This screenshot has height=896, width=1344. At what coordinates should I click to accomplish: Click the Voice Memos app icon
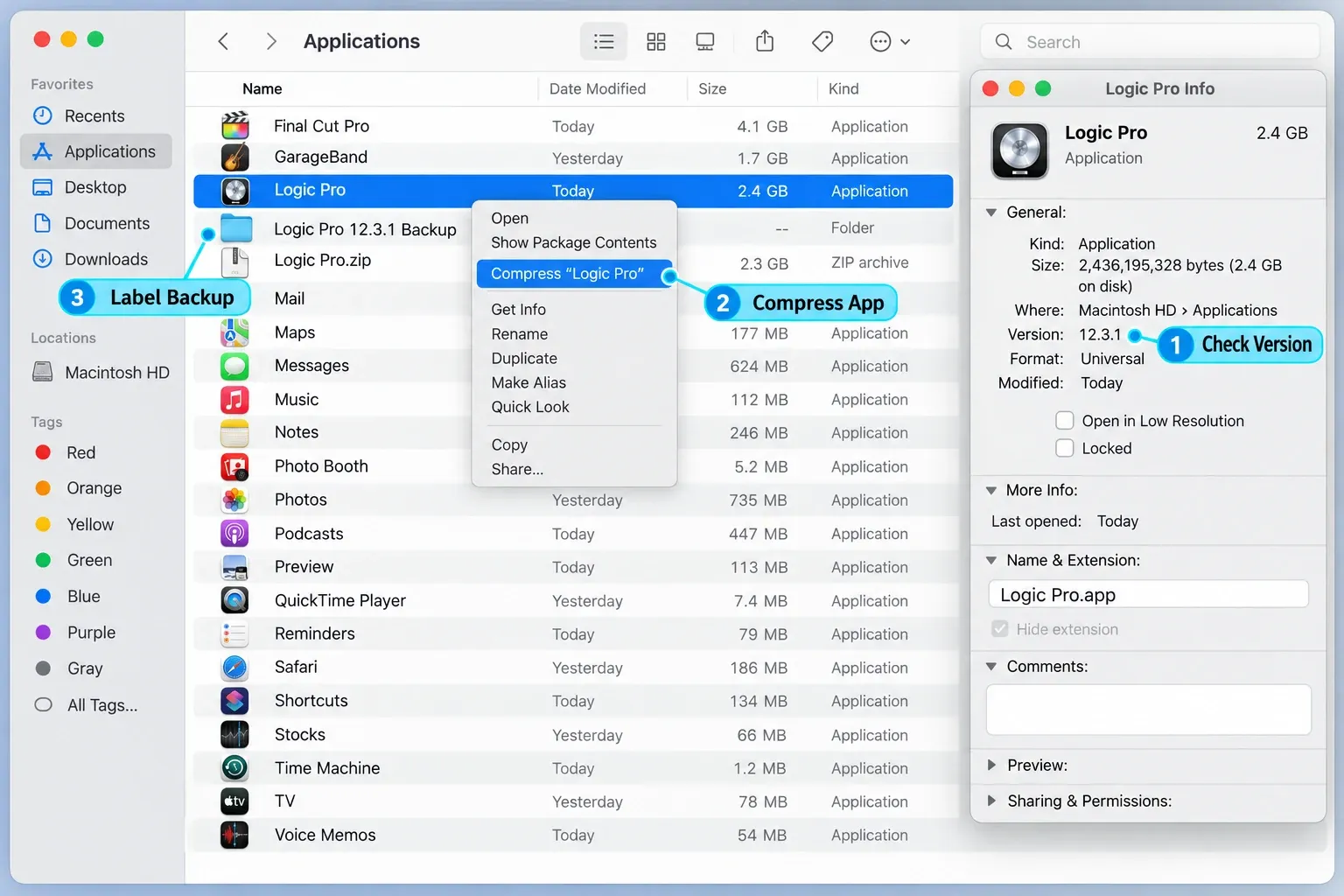pyautogui.click(x=234, y=836)
